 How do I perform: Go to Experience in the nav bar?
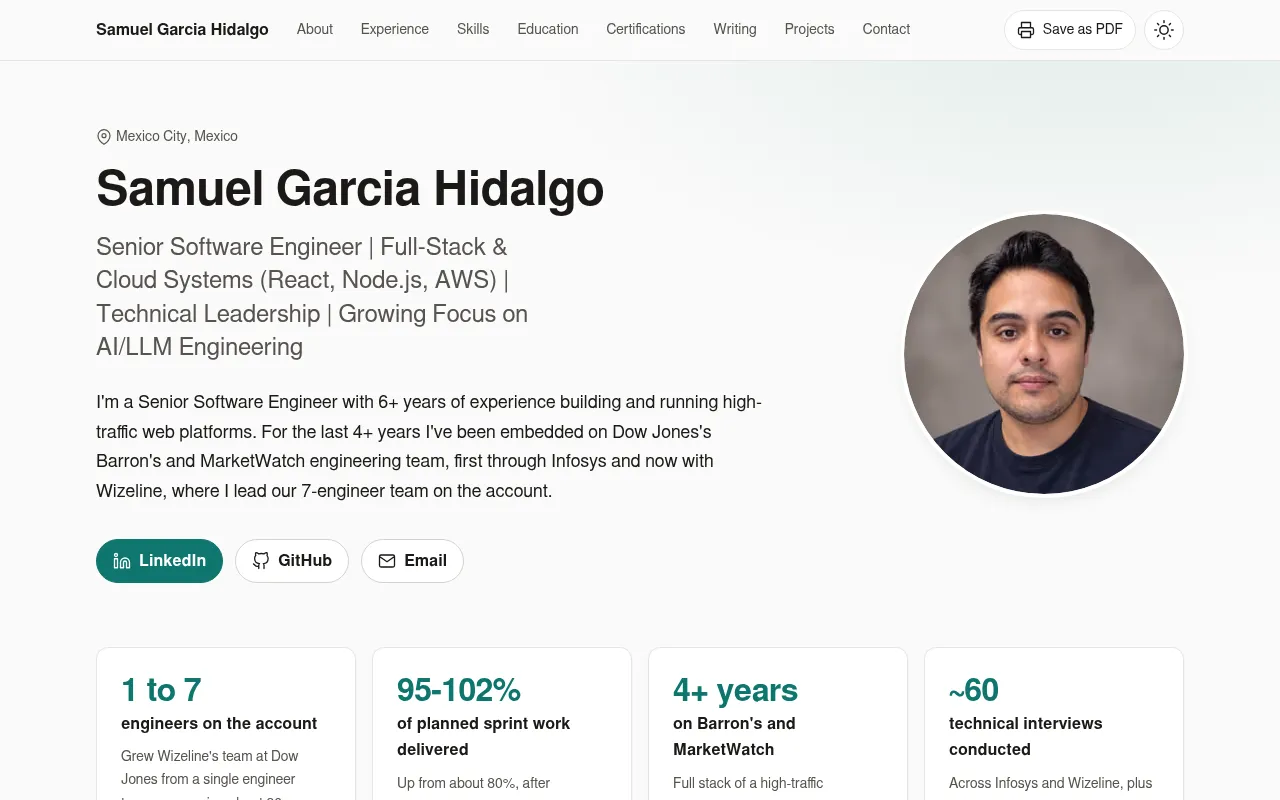point(395,29)
